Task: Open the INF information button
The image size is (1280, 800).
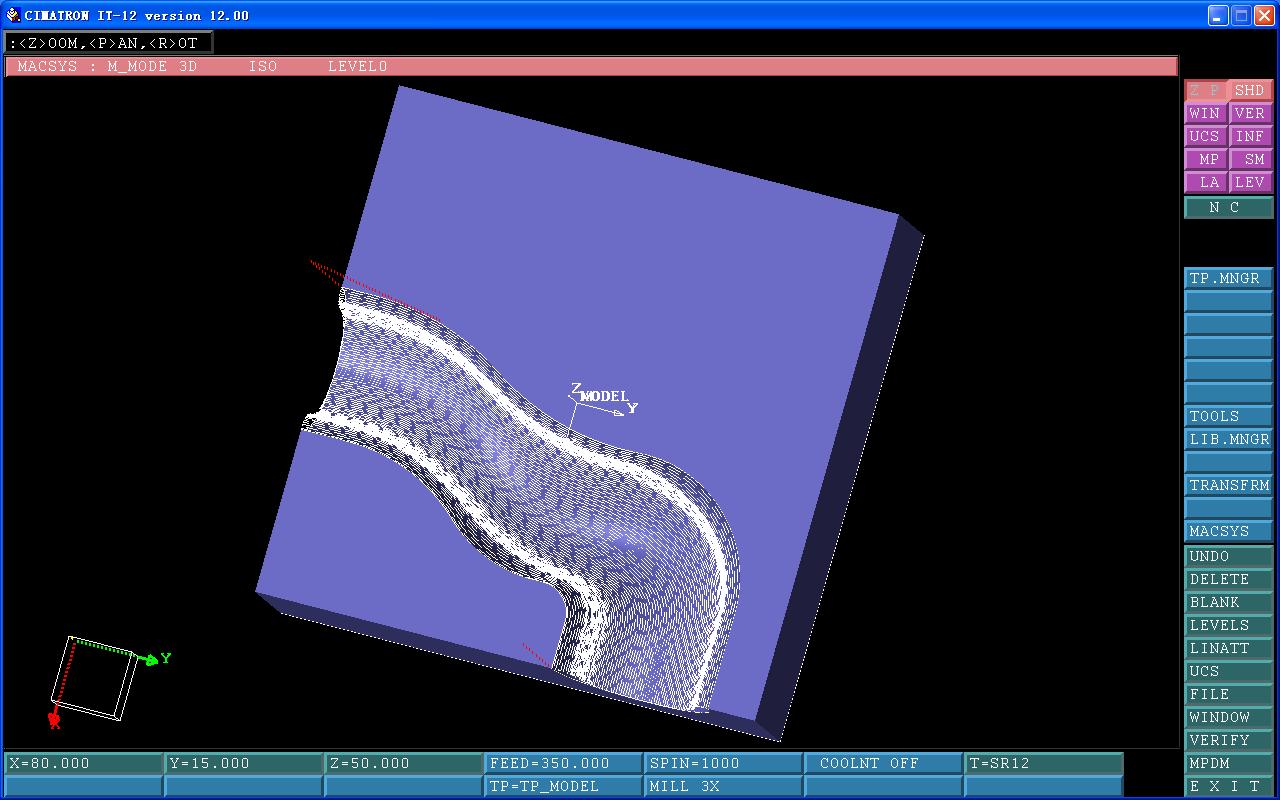Action: (x=1250, y=136)
